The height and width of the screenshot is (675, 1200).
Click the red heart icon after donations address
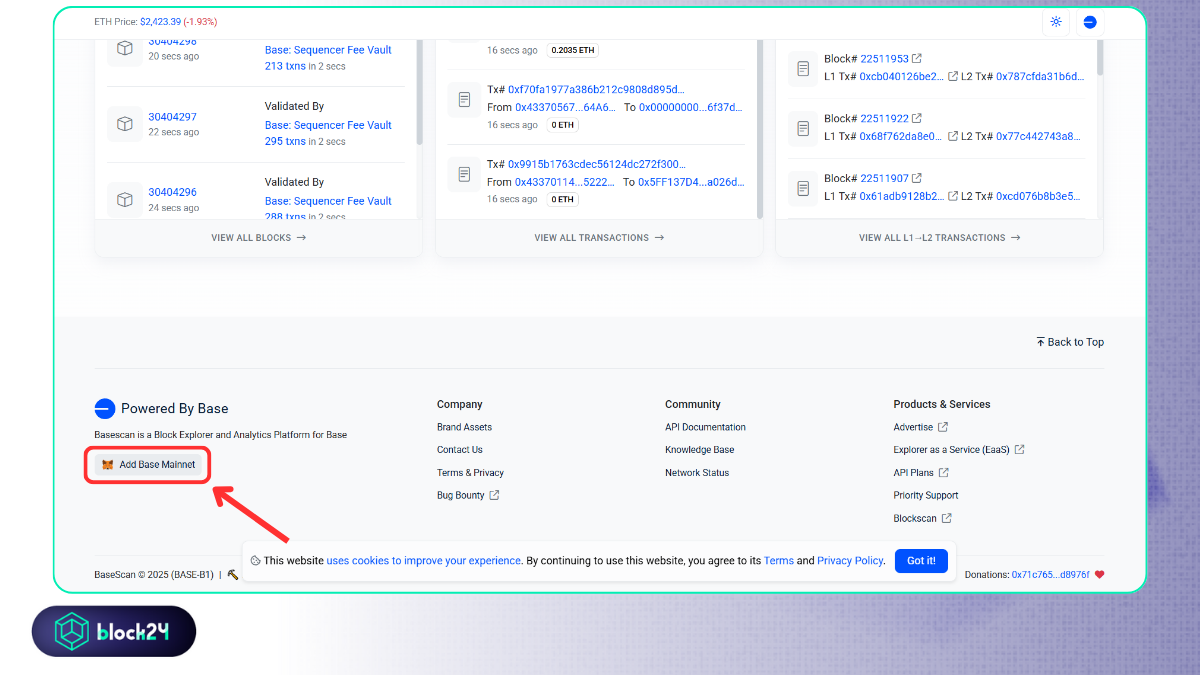tap(1100, 575)
